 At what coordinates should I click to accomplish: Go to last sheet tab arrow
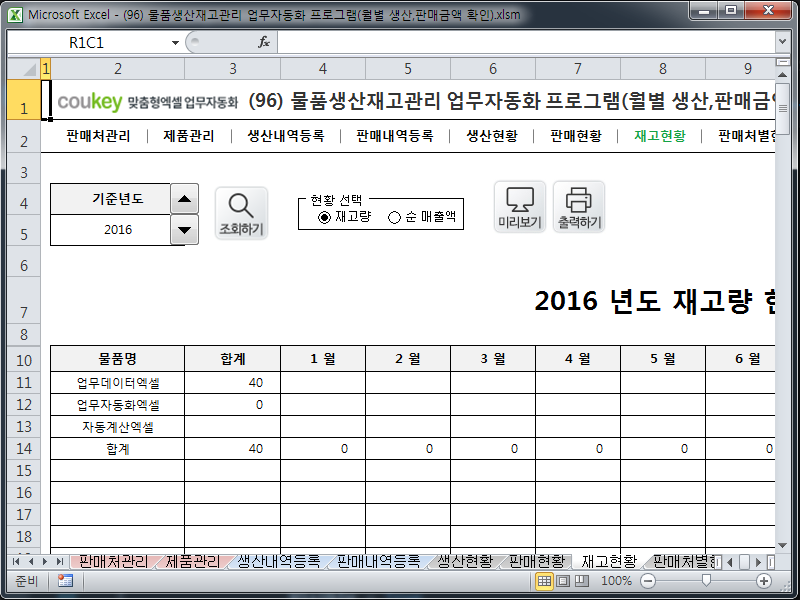click(x=60, y=562)
